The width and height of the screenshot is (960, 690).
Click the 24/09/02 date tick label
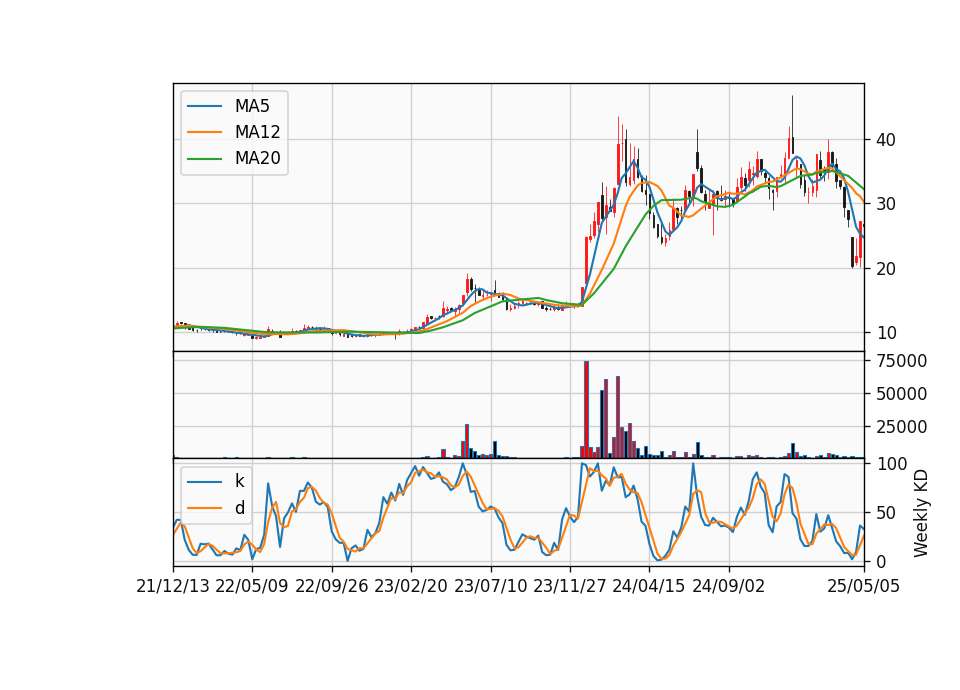tap(729, 586)
